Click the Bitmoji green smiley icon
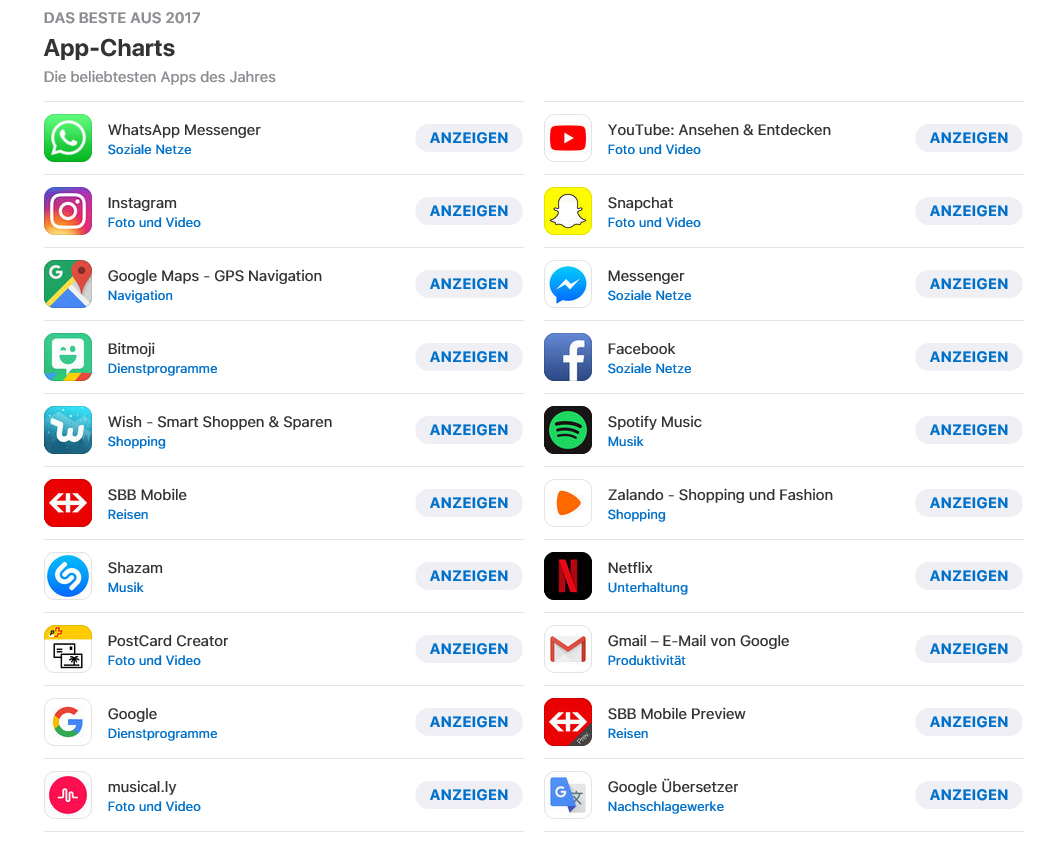1064x842 pixels. (x=68, y=357)
